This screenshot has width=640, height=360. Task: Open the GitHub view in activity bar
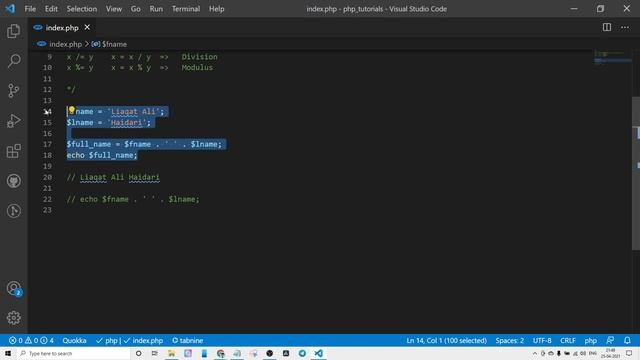[x=13, y=181]
